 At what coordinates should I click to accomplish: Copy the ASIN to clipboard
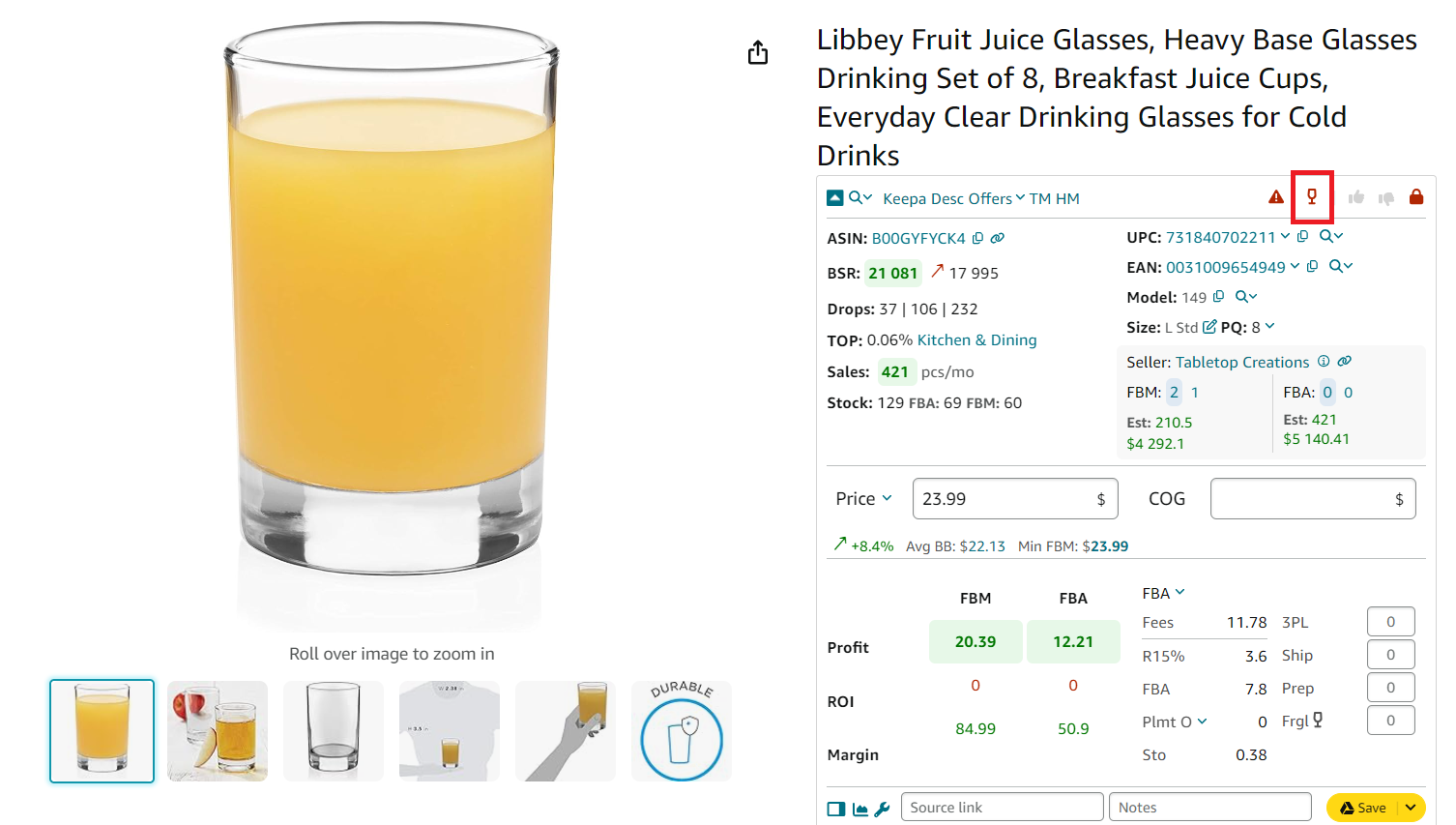point(978,238)
